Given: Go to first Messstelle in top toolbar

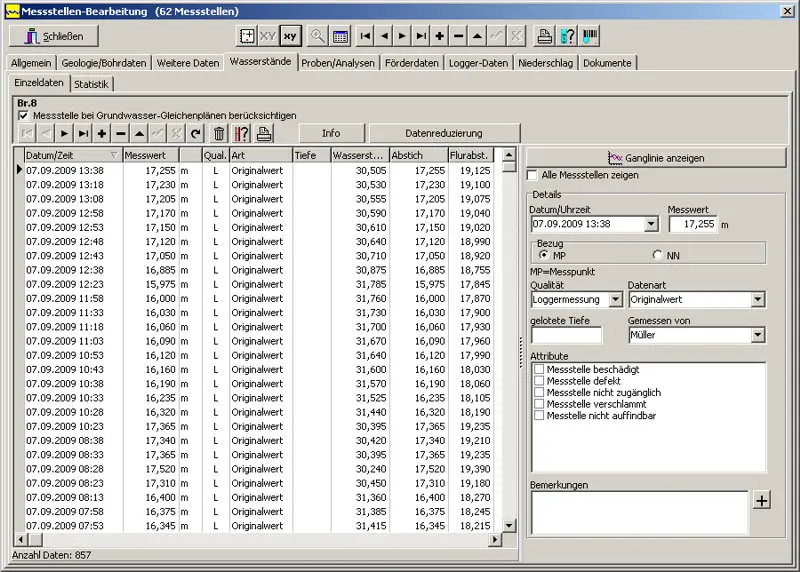Looking at the screenshot, I should (365, 36).
